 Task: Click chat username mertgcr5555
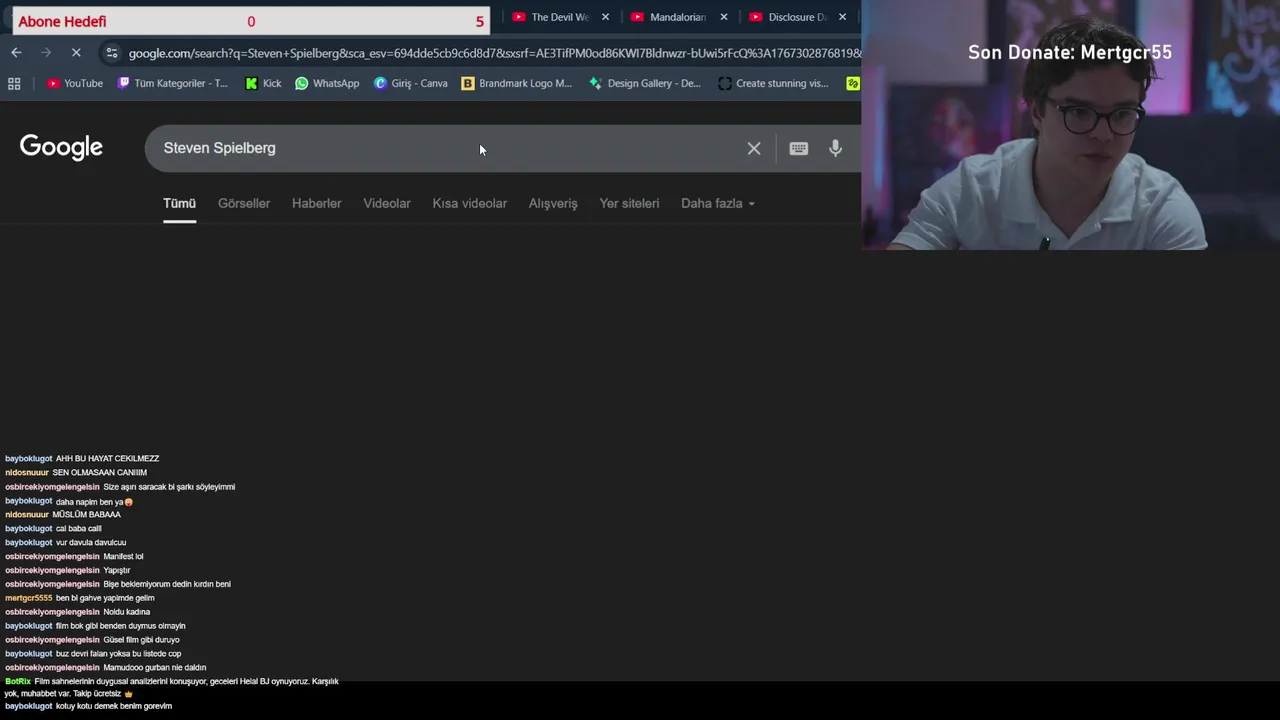(28, 599)
